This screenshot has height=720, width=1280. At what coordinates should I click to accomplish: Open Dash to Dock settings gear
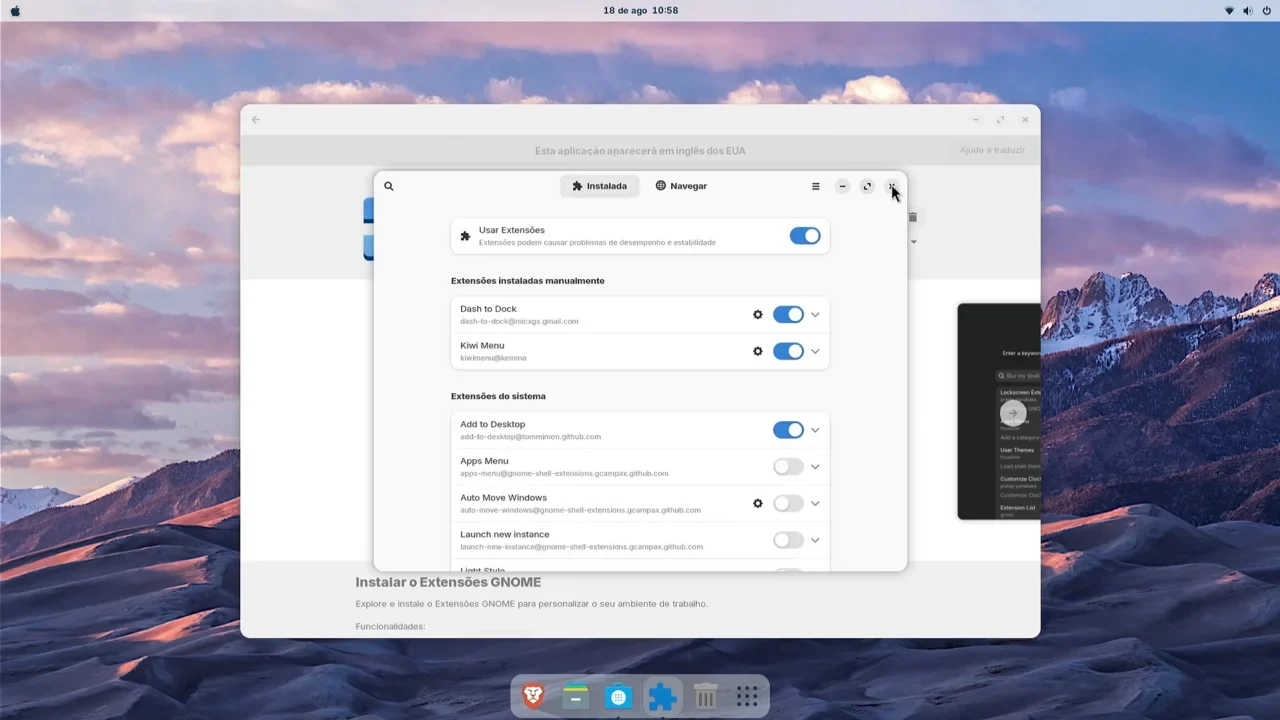[758, 315]
